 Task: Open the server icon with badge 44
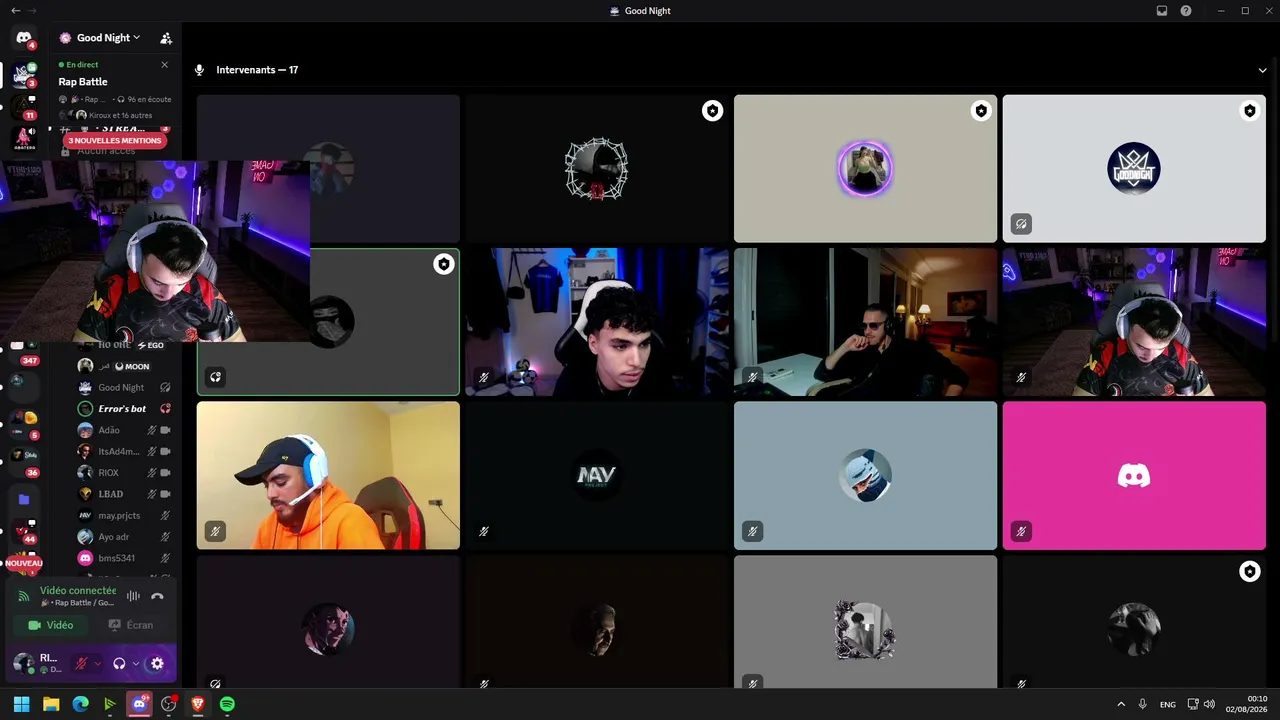tap(24, 531)
